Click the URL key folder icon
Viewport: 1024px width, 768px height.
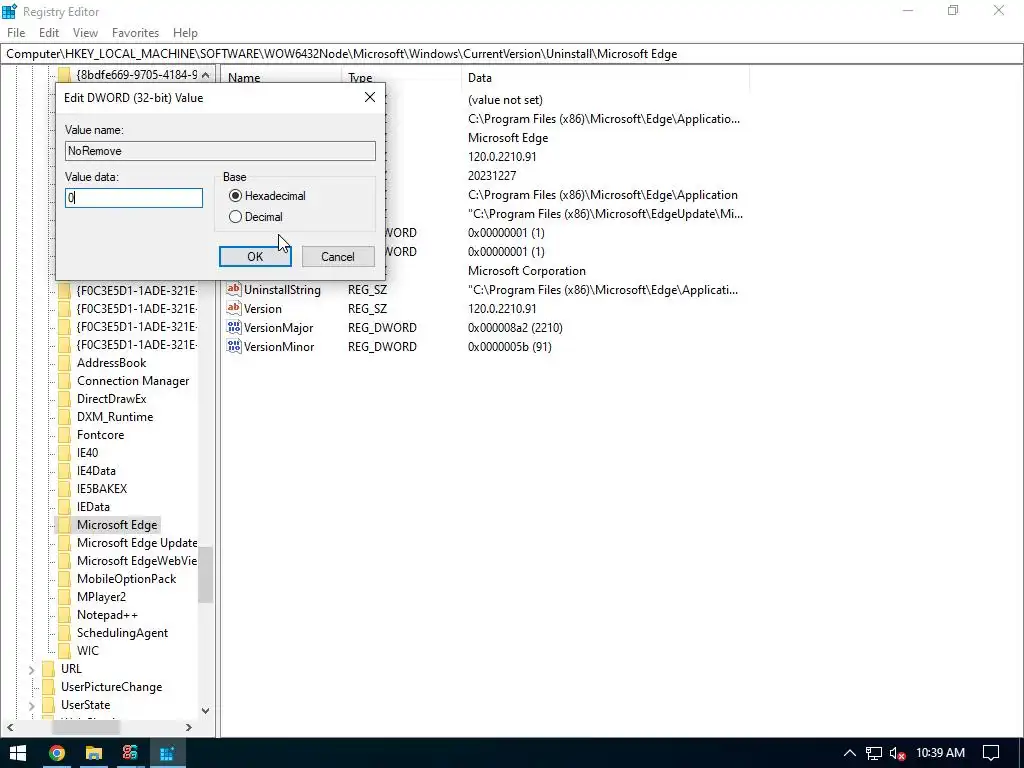tap(48, 669)
